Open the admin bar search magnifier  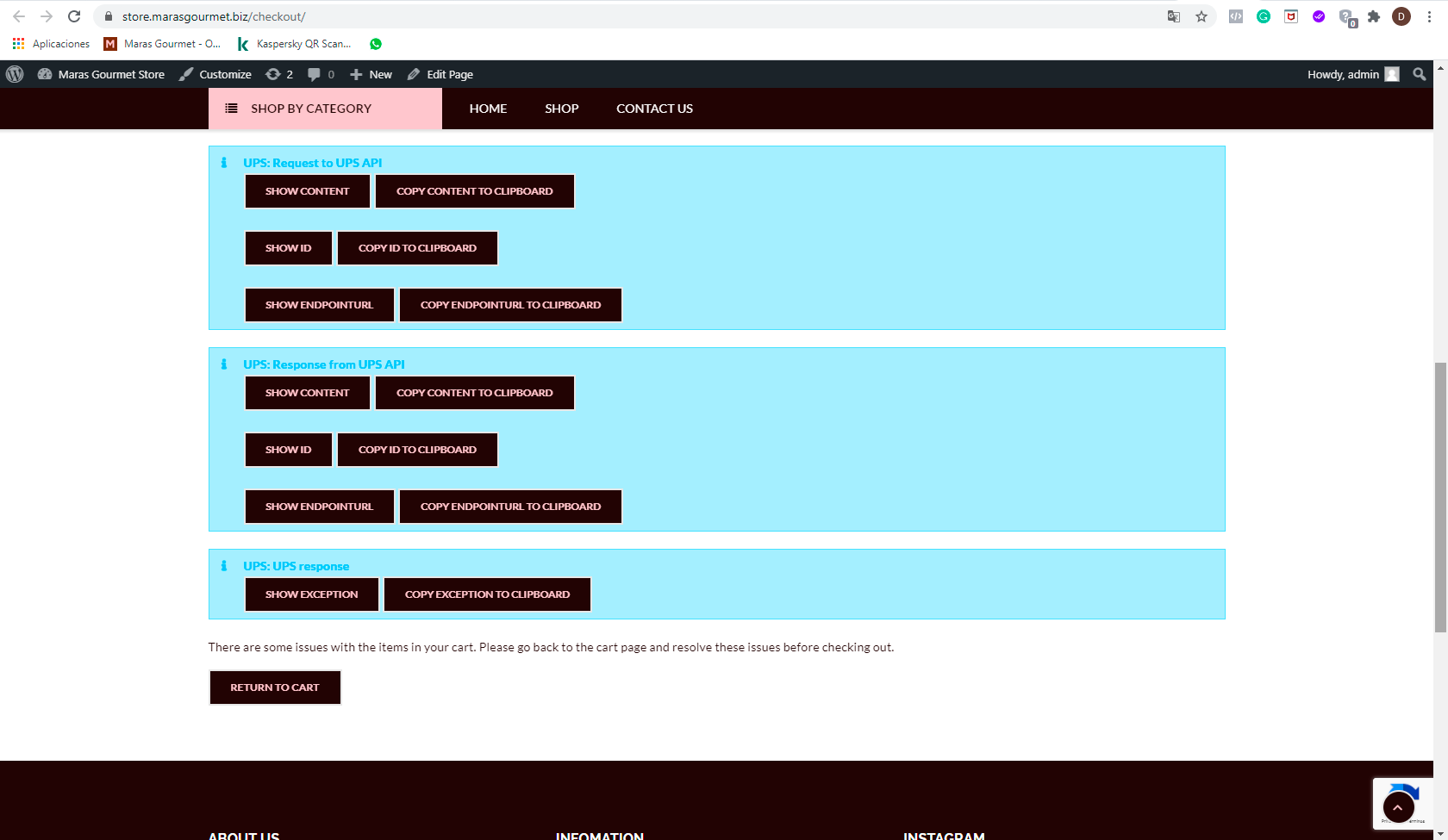pos(1420,74)
